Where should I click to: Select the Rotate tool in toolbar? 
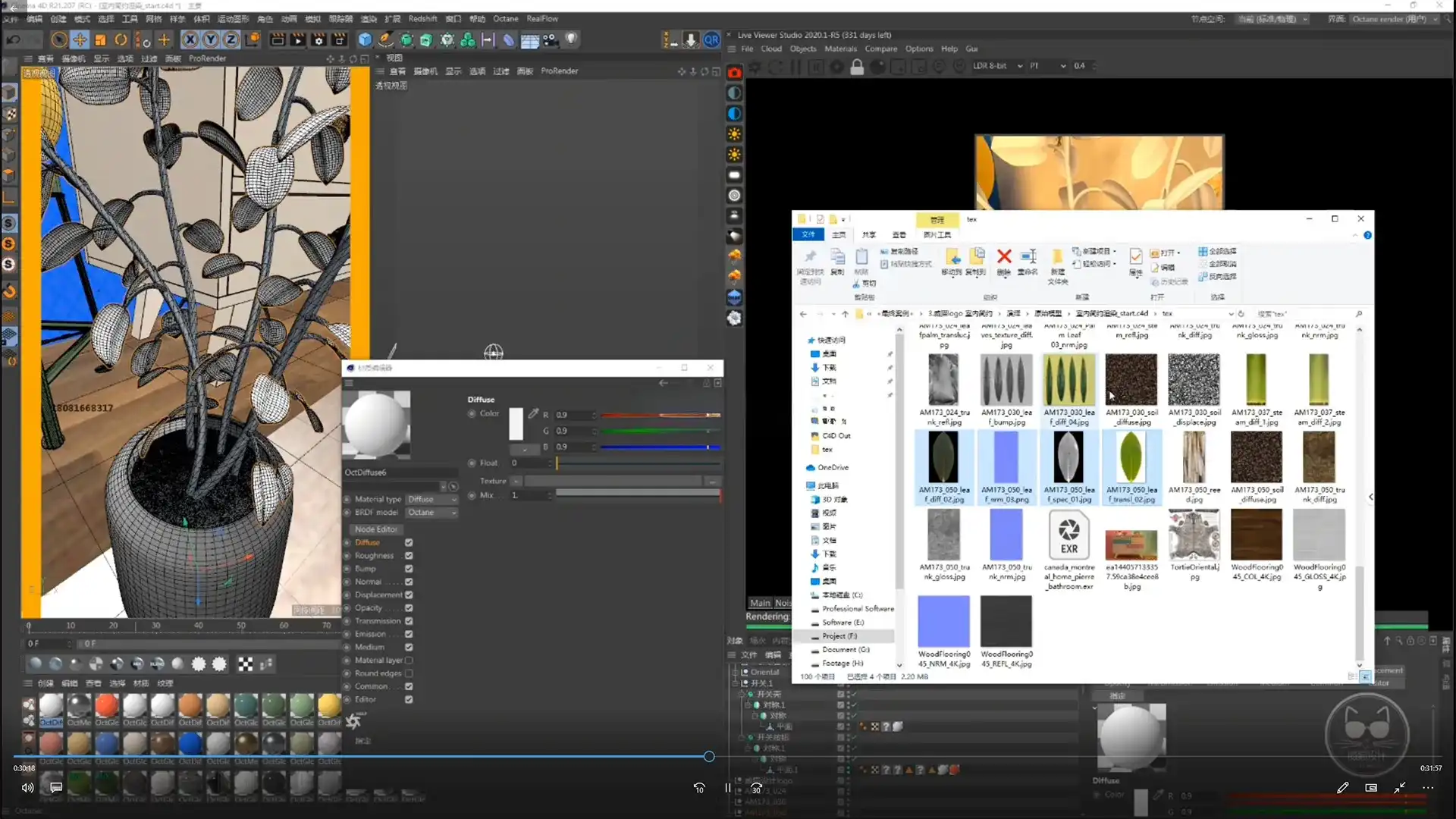click(121, 39)
